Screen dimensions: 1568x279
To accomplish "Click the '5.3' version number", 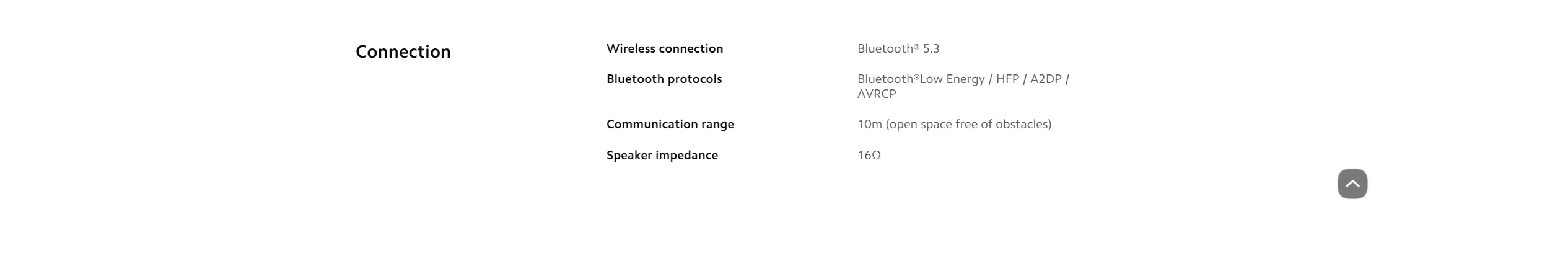I will coord(931,48).
